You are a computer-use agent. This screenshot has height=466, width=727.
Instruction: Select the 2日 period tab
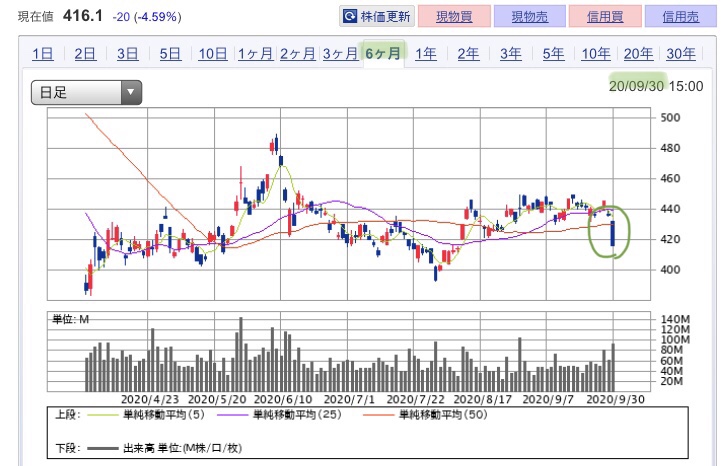tap(85, 54)
